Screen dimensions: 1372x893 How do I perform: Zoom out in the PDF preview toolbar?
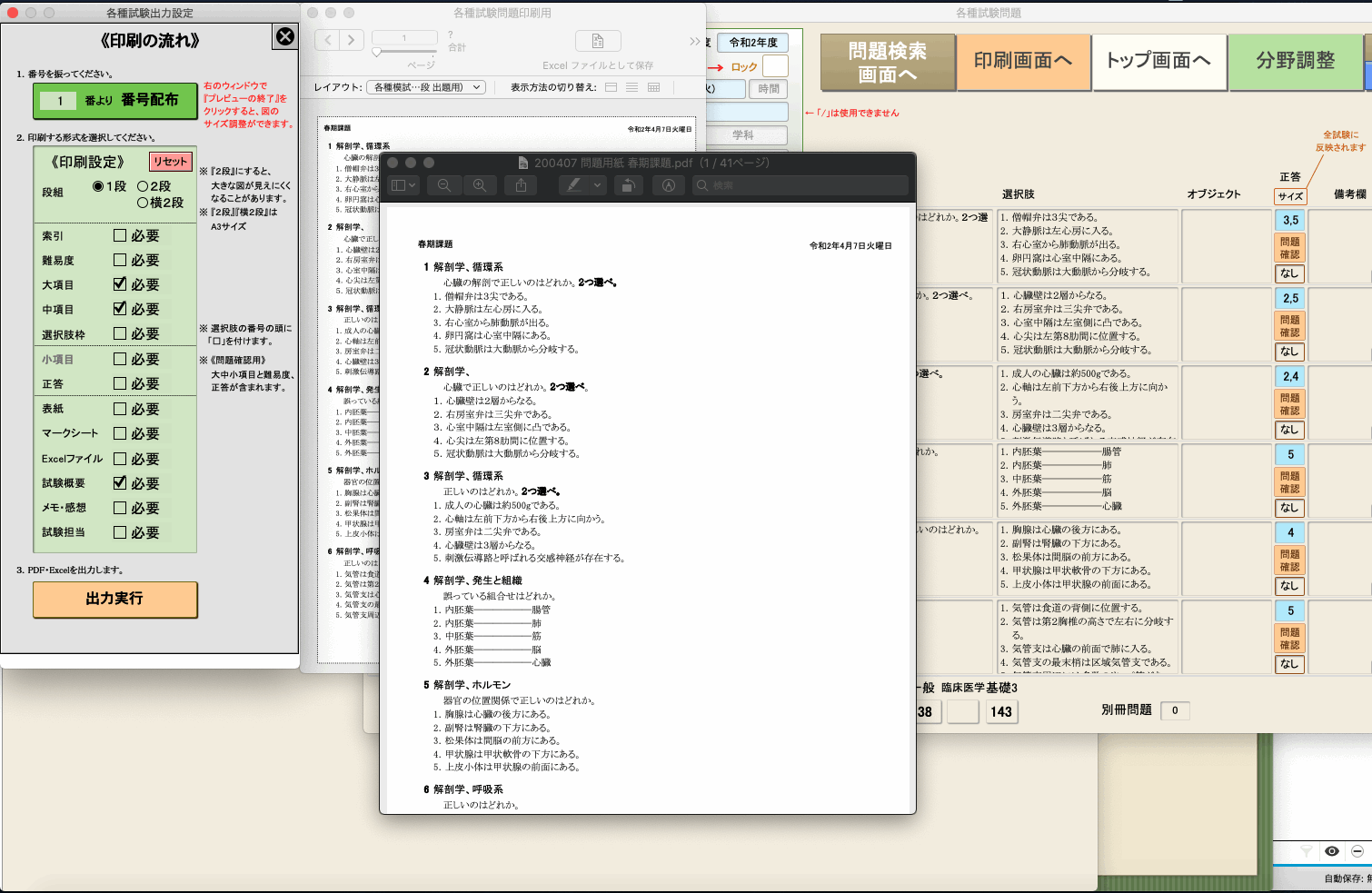tap(444, 185)
